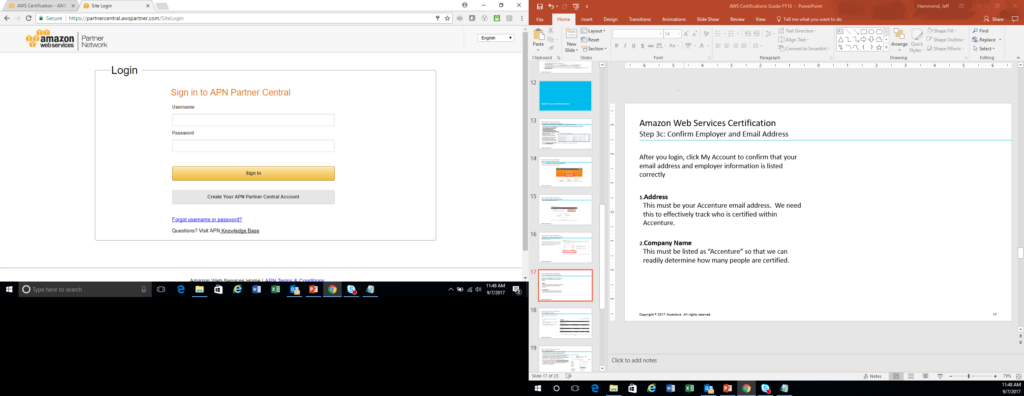Click Create Your APN Partner Central Account
Viewport: 1024px width, 396px height.
pyautogui.click(x=253, y=197)
